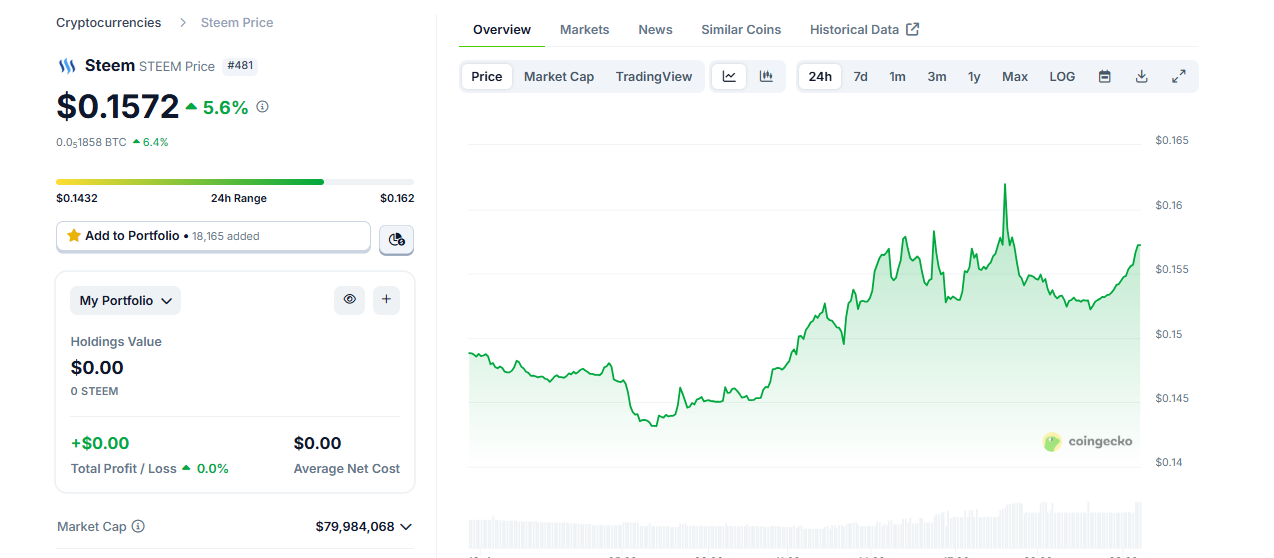Select the Market Cap chart mode

tap(559, 76)
